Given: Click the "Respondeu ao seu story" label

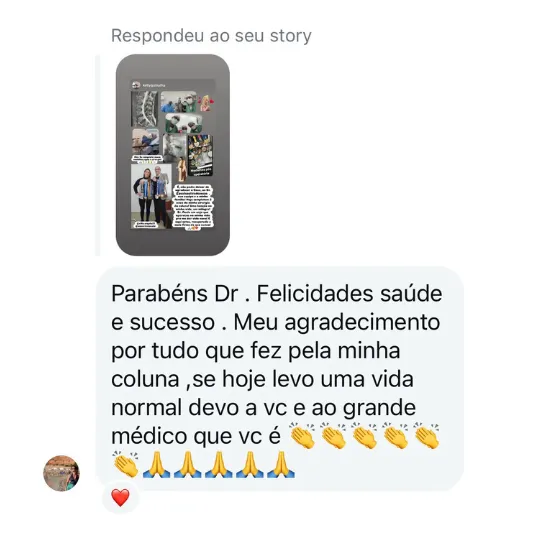Looking at the screenshot, I should 211,35.
